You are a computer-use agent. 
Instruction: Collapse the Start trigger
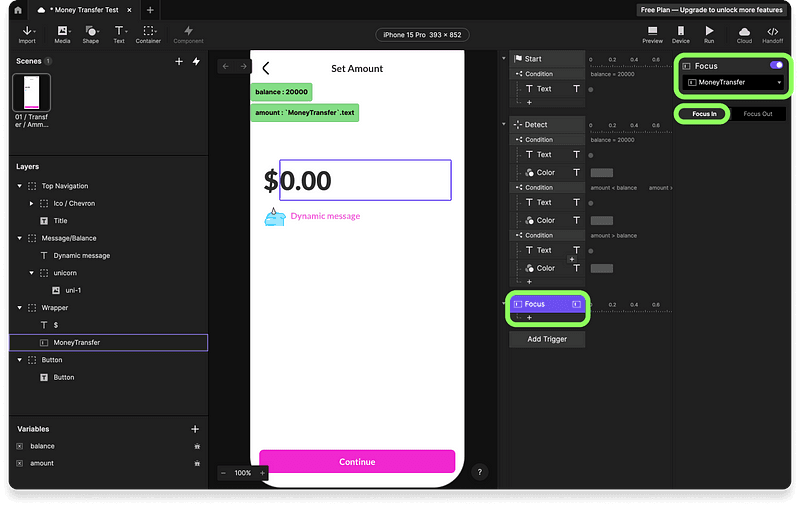pos(504,59)
